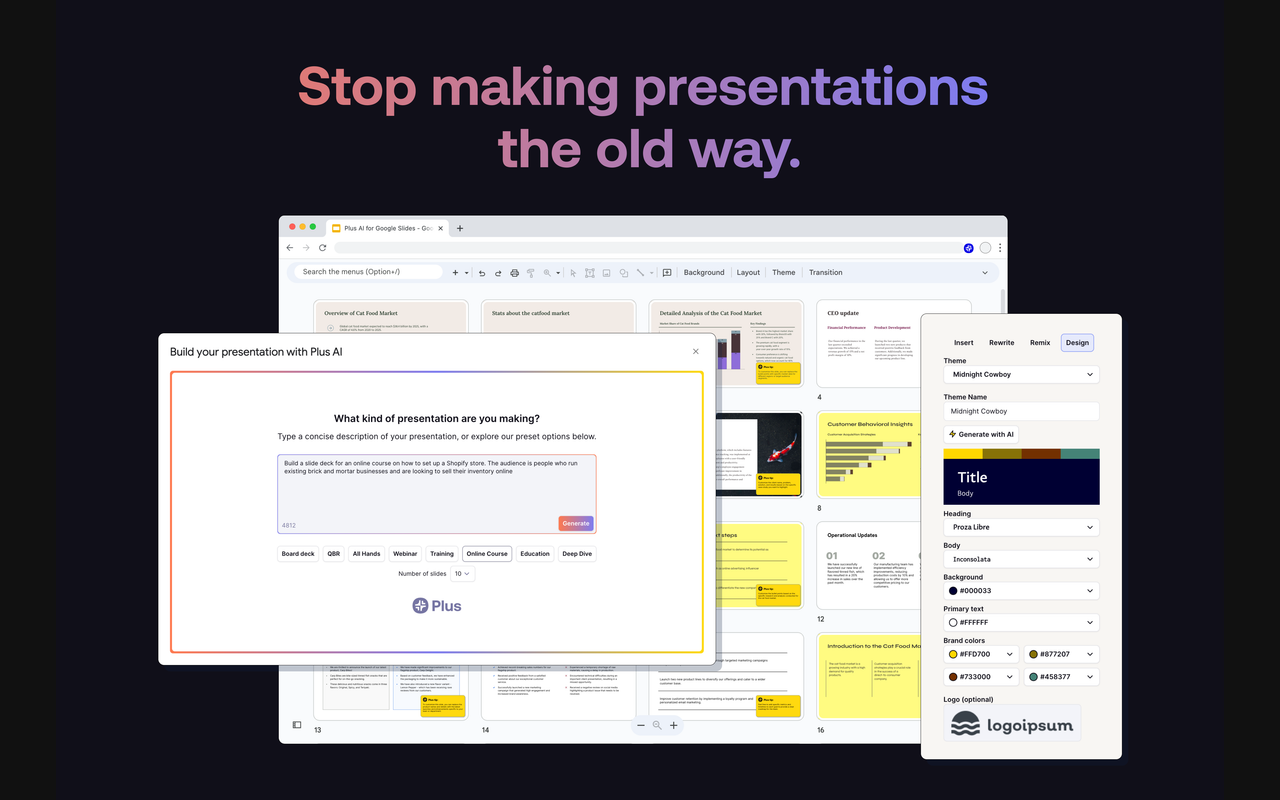Screen dimensions: 1280x800
Task: Select the cursor pointer tool
Action: click(574, 272)
